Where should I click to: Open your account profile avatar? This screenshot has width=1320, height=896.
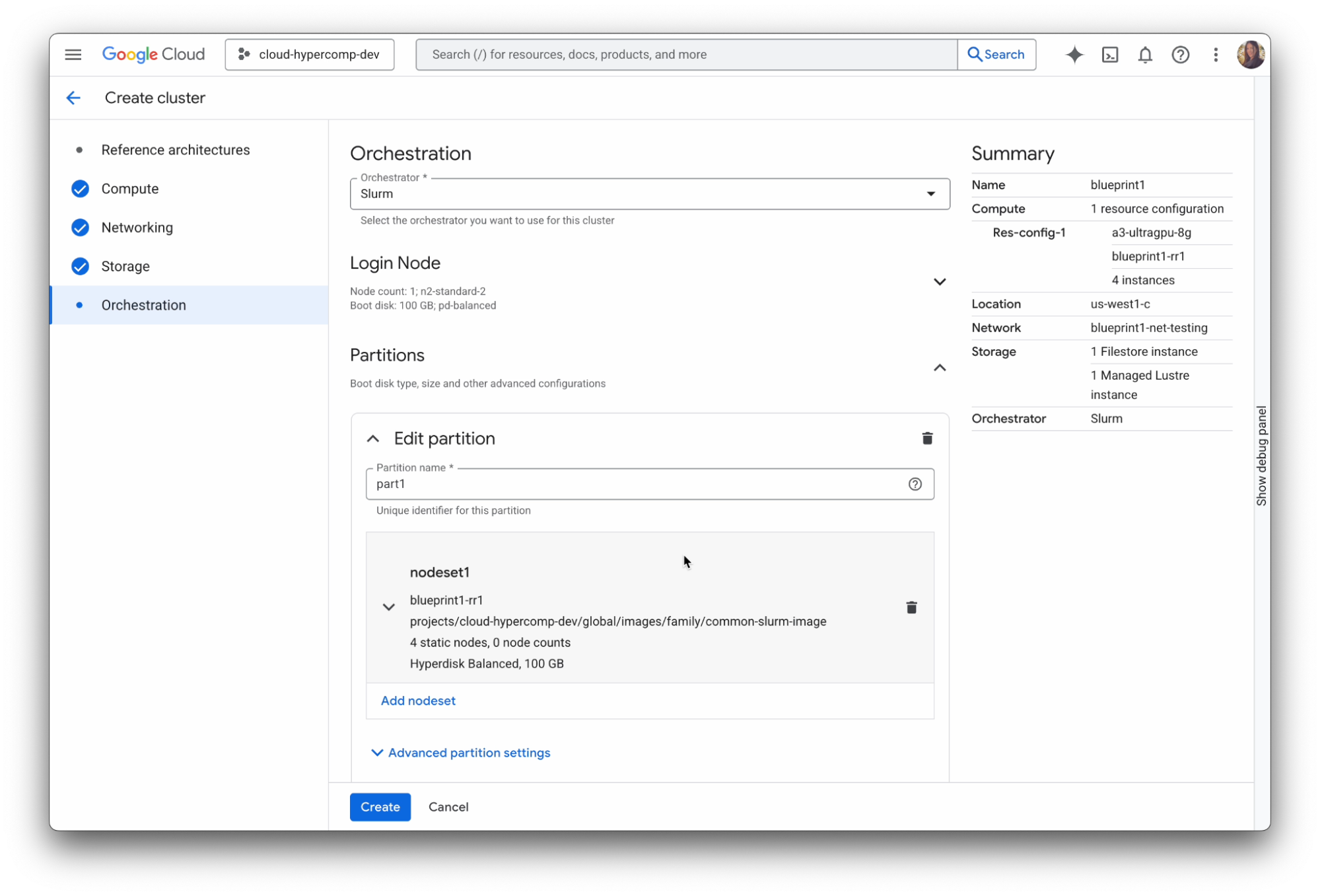pos(1251,54)
